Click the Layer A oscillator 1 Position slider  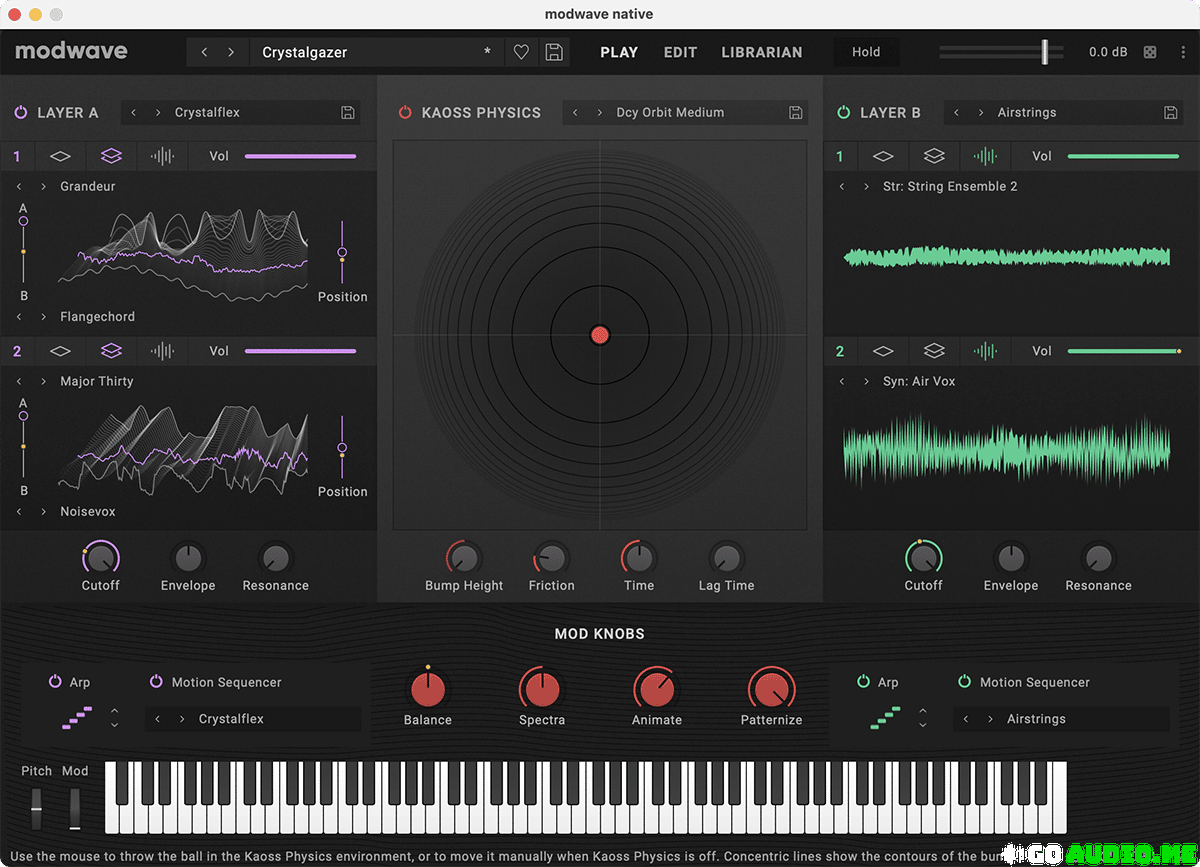click(342, 252)
